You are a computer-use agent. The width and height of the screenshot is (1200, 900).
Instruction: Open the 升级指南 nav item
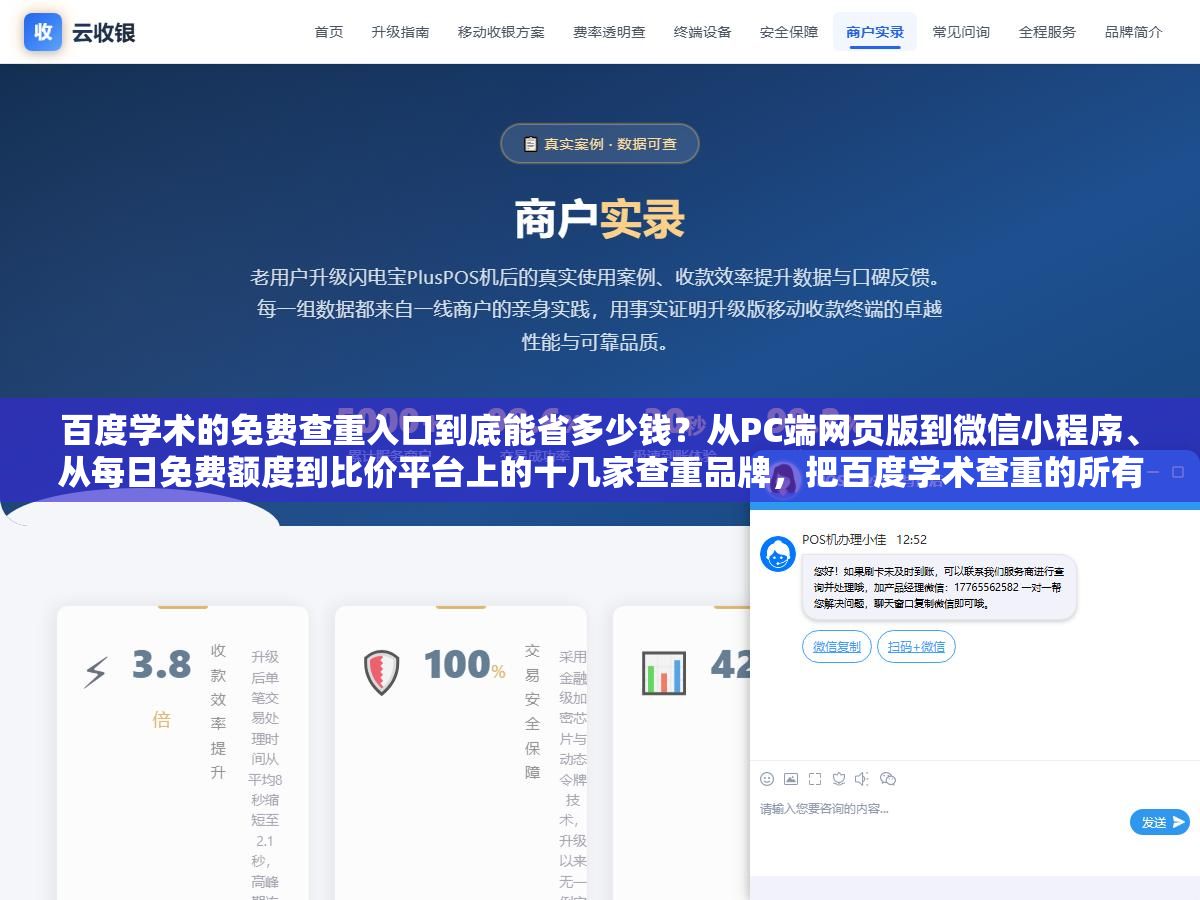(x=400, y=32)
